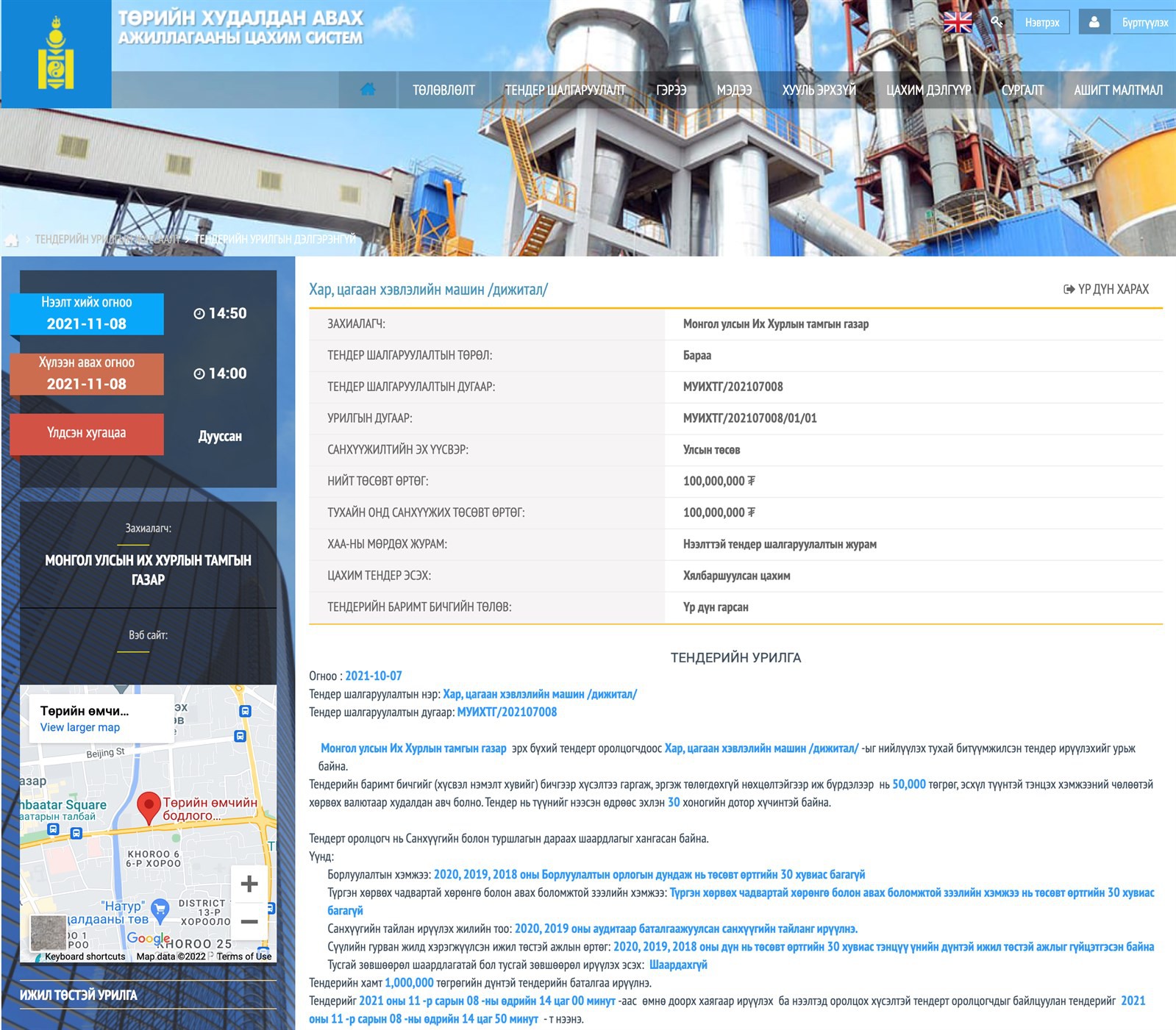
Task: Zoom in on the map
Action: point(249,883)
